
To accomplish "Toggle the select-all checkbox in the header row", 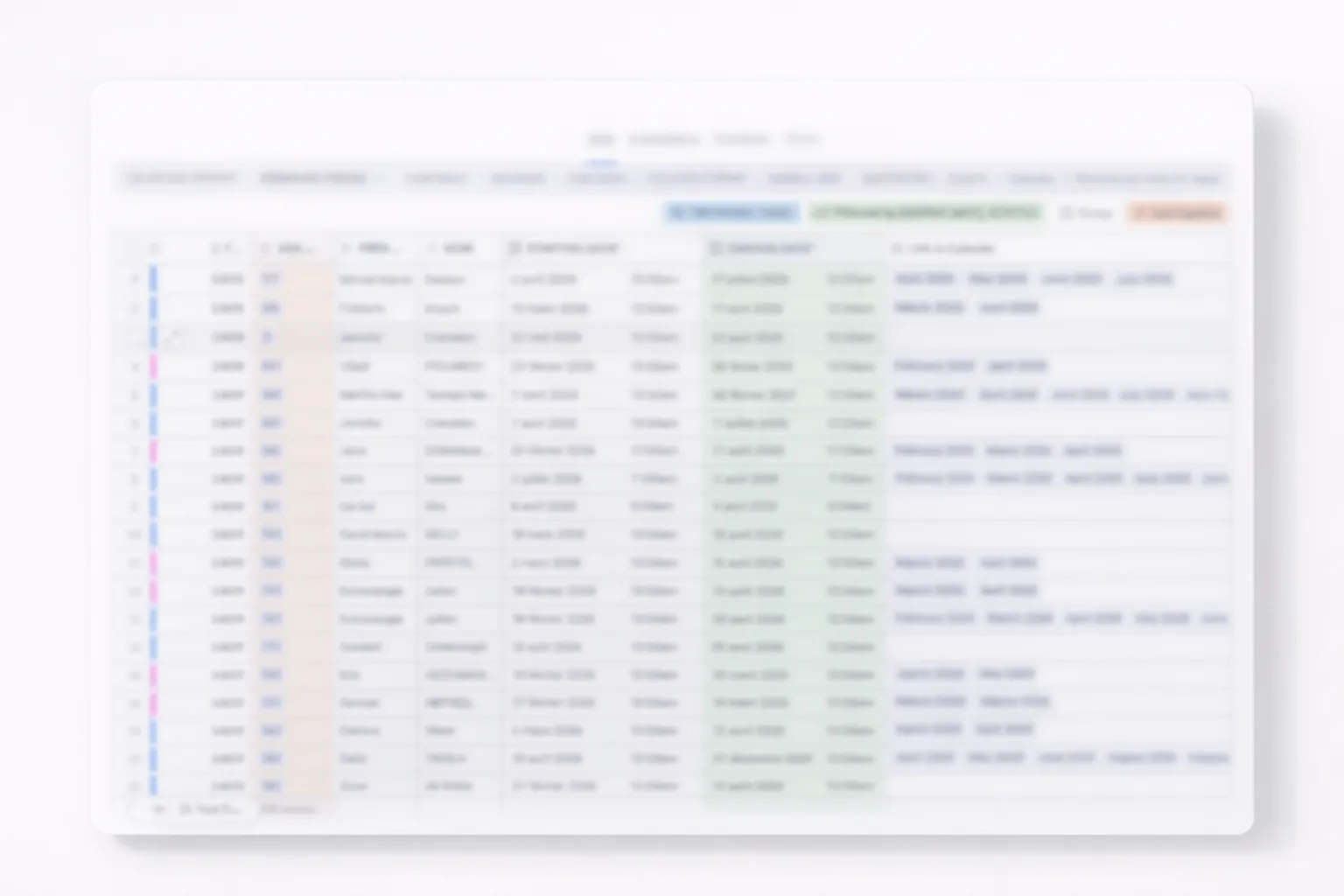I will pos(156,248).
